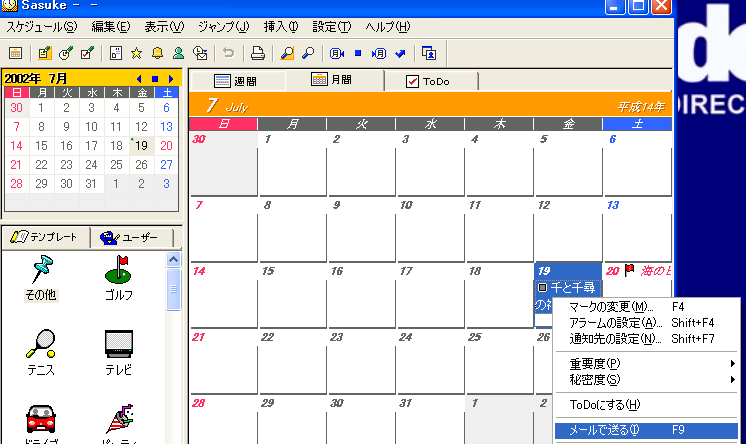The image size is (746, 444).
Task: Select day 10 cell in month view
Action: click(430, 229)
